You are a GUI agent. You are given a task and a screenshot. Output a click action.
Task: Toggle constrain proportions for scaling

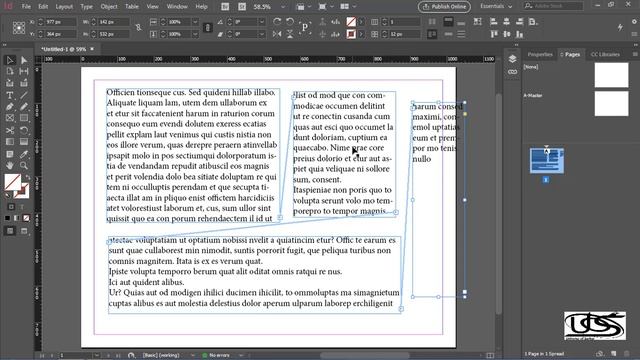[207, 28]
